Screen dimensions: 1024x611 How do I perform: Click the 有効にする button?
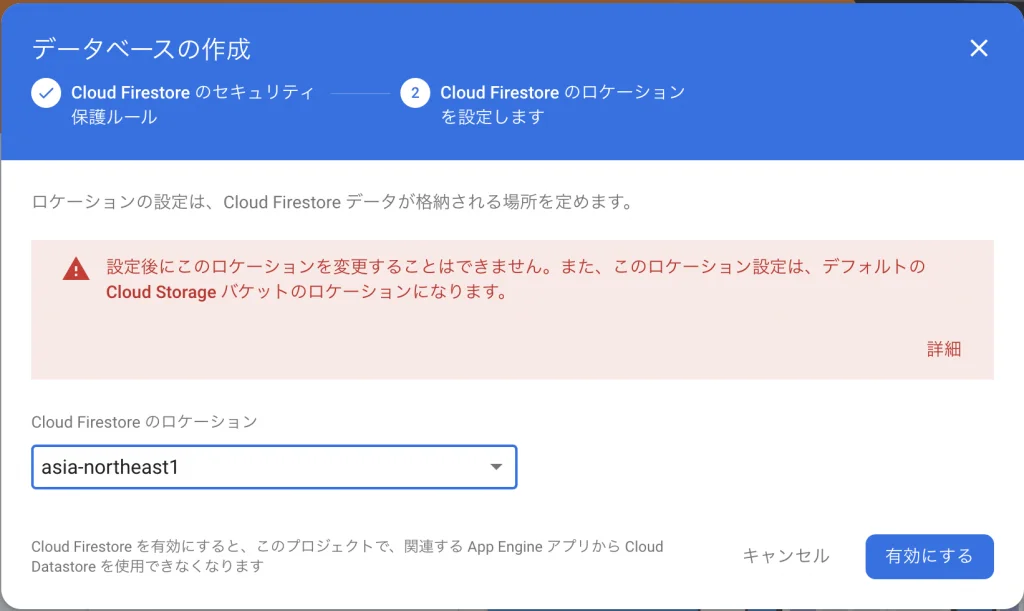(x=929, y=556)
